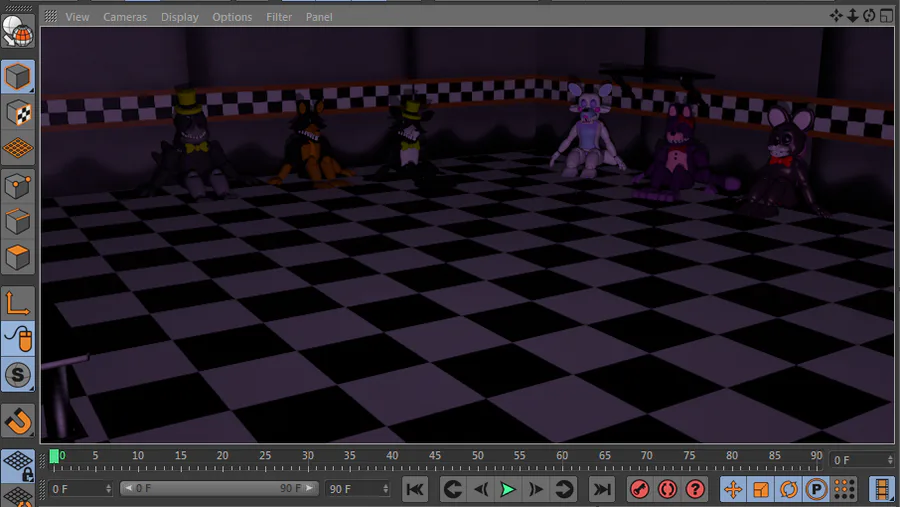Go to end of animation
The height and width of the screenshot is (507, 900).
(602, 489)
